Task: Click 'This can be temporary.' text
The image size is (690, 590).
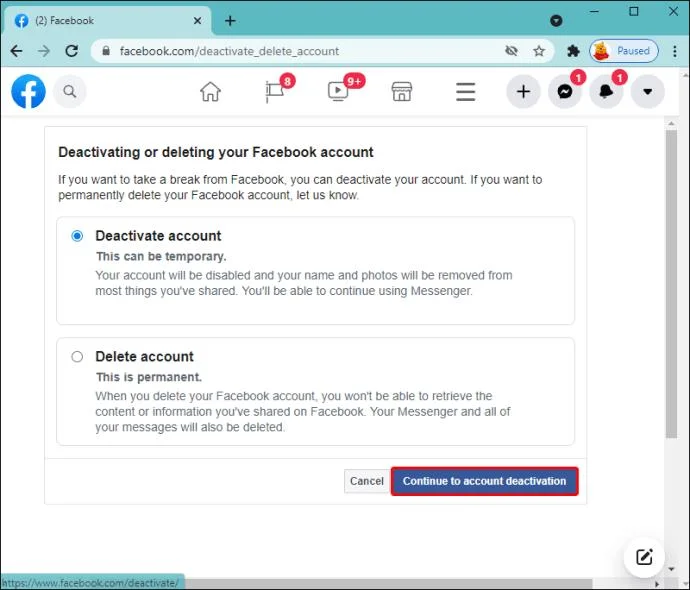Action: coord(161,257)
